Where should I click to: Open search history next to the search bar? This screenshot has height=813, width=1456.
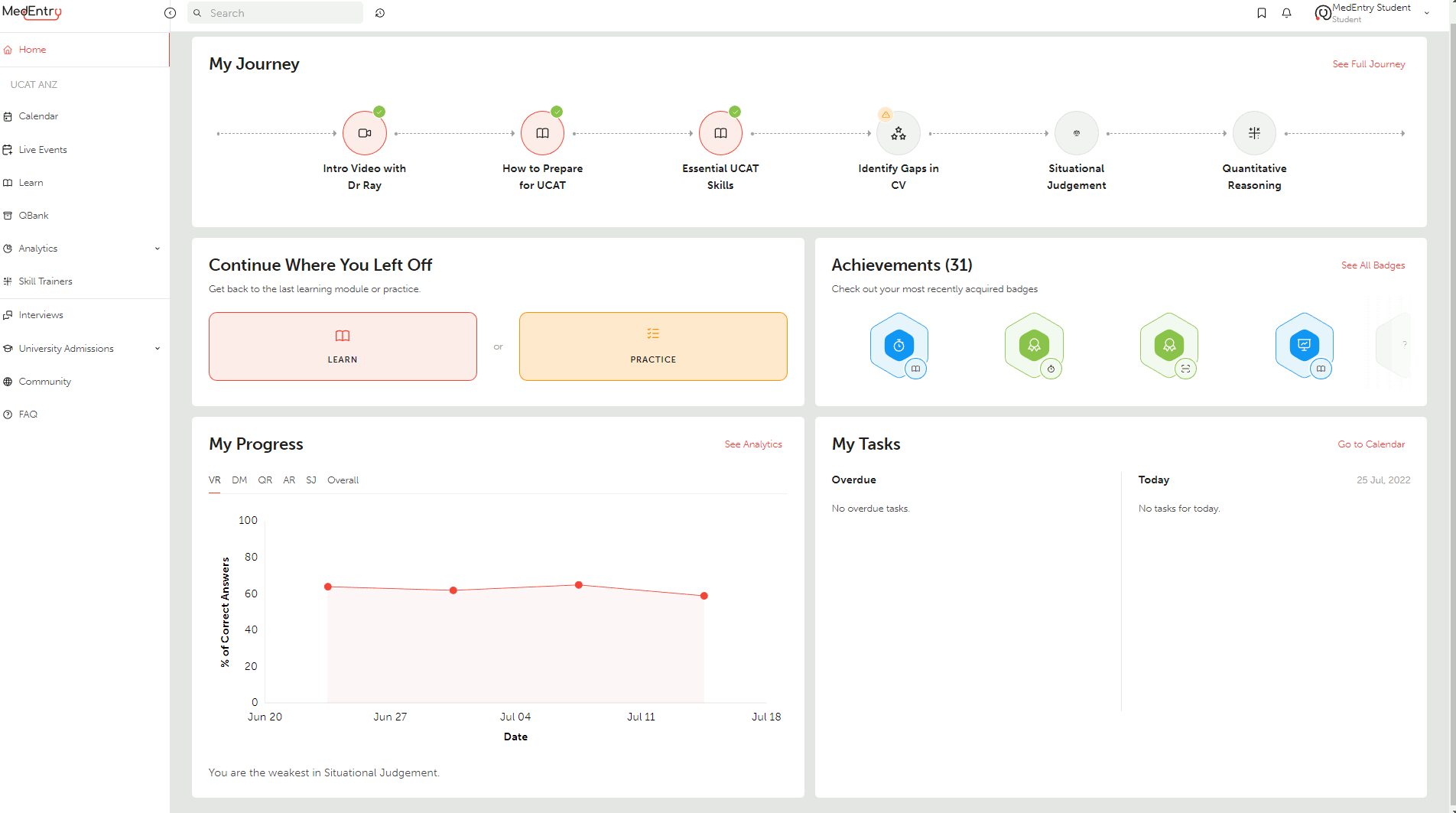[380, 13]
